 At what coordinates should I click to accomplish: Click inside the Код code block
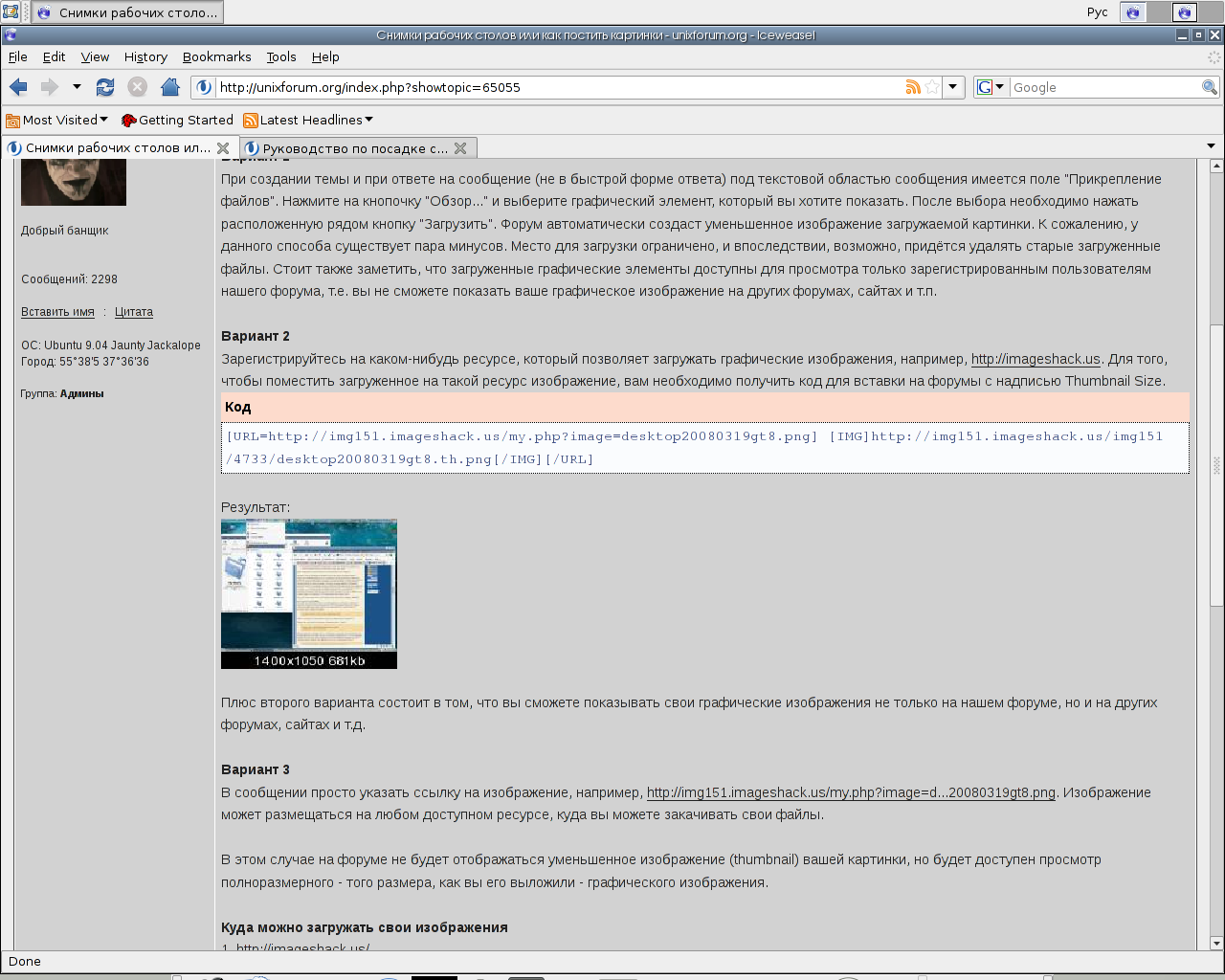coord(705,448)
